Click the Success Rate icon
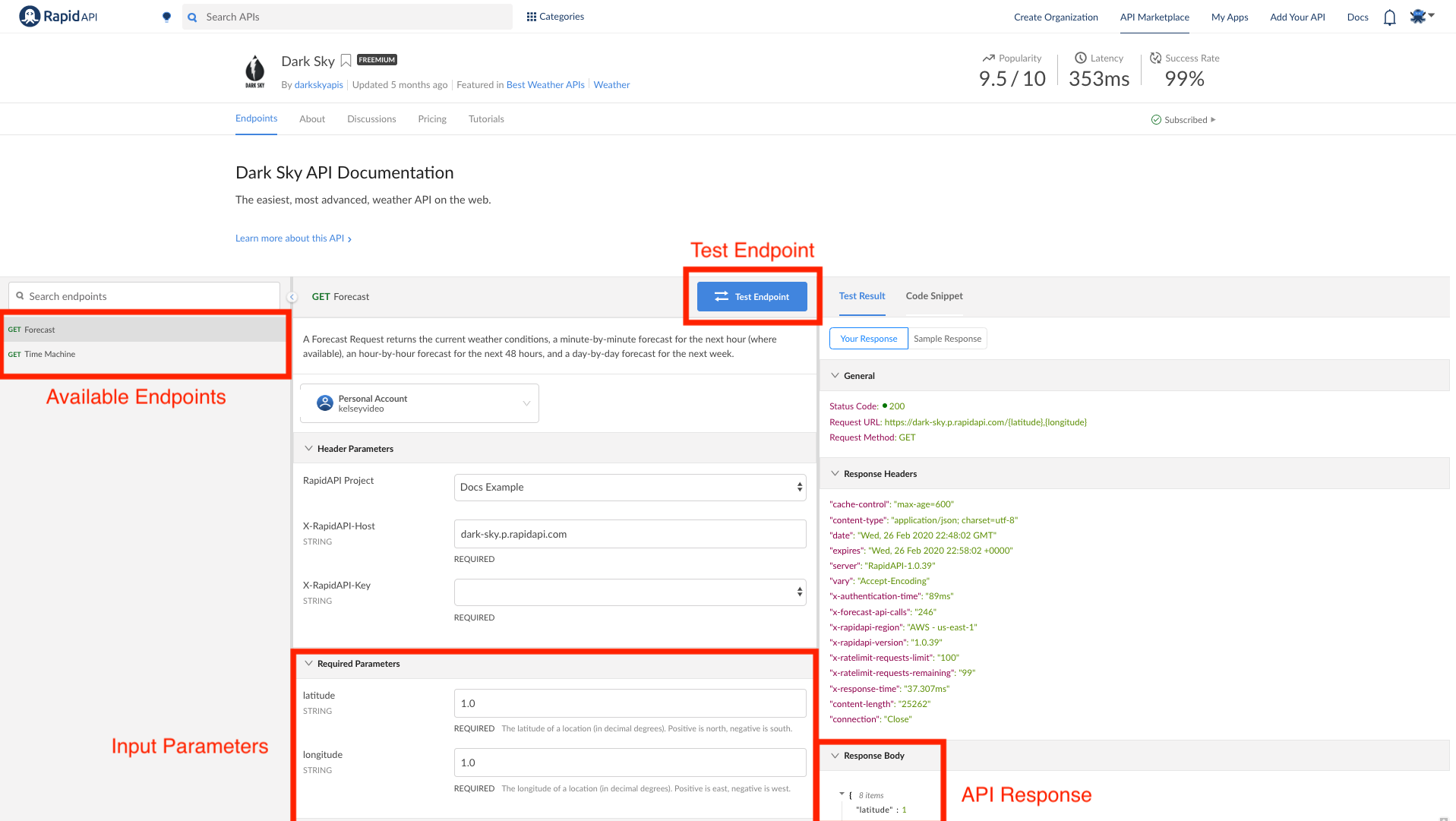The height and width of the screenshot is (821, 1456). [x=1155, y=58]
